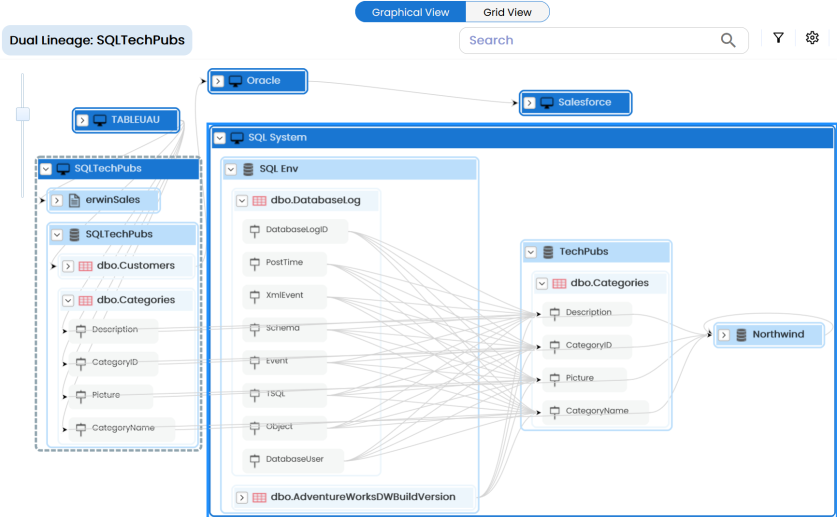Select SQLTechPubs Description column
Image resolution: width=837 pixels, height=517 pixels.
point(113,330)
